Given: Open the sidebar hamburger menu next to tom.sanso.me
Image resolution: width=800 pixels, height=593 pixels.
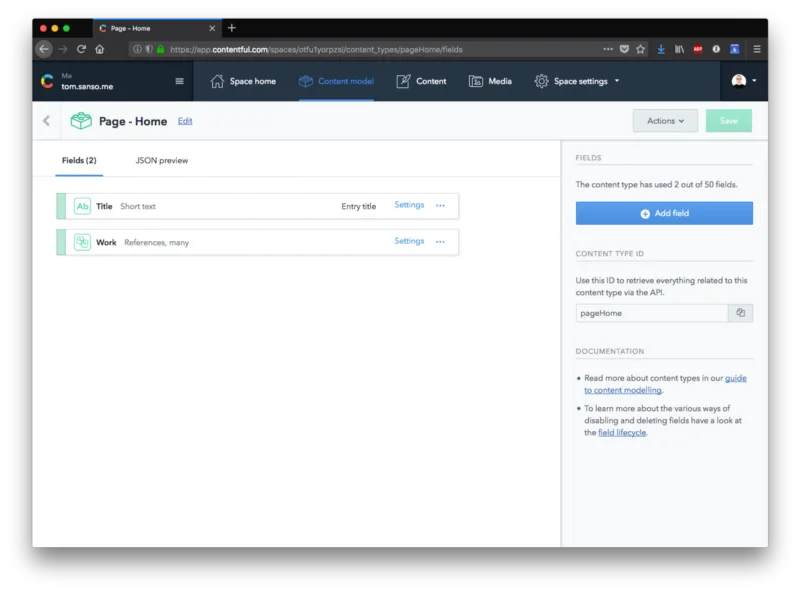Looking at the screenshot, I should 179,81.
